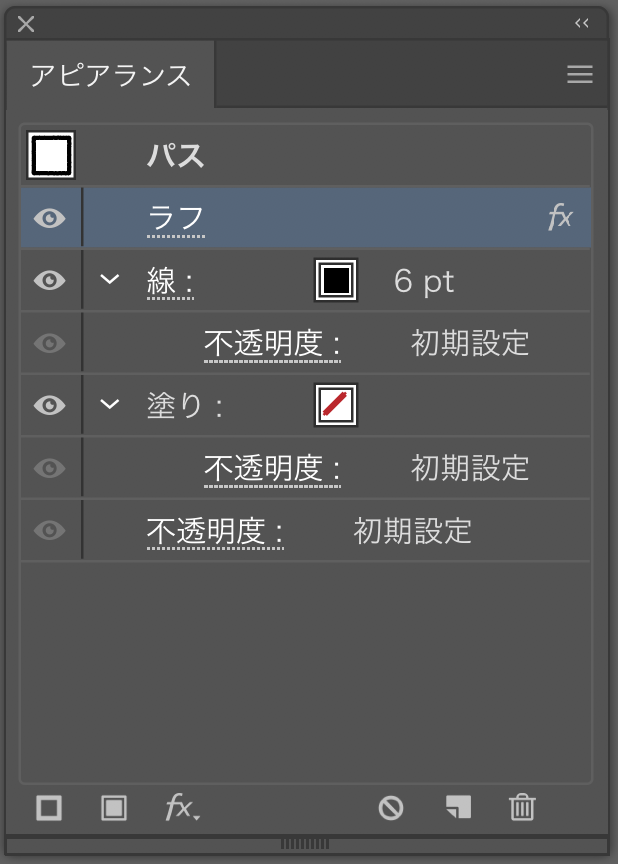Open the Appearance panel hamburger menu
This screenshot has width=618, height=864.
coord(580,74)
